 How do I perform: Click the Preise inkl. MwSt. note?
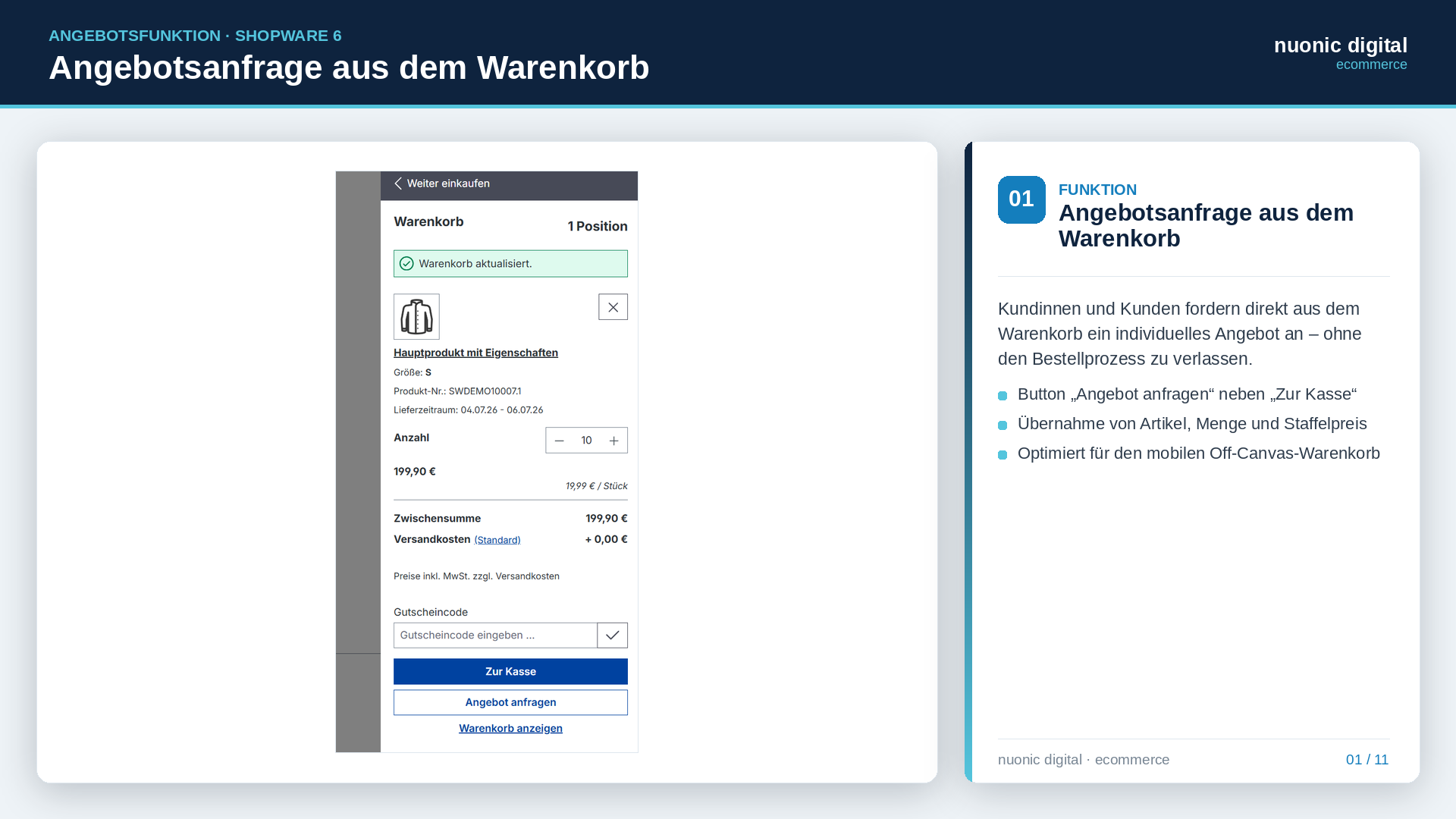tap(476, 576)
